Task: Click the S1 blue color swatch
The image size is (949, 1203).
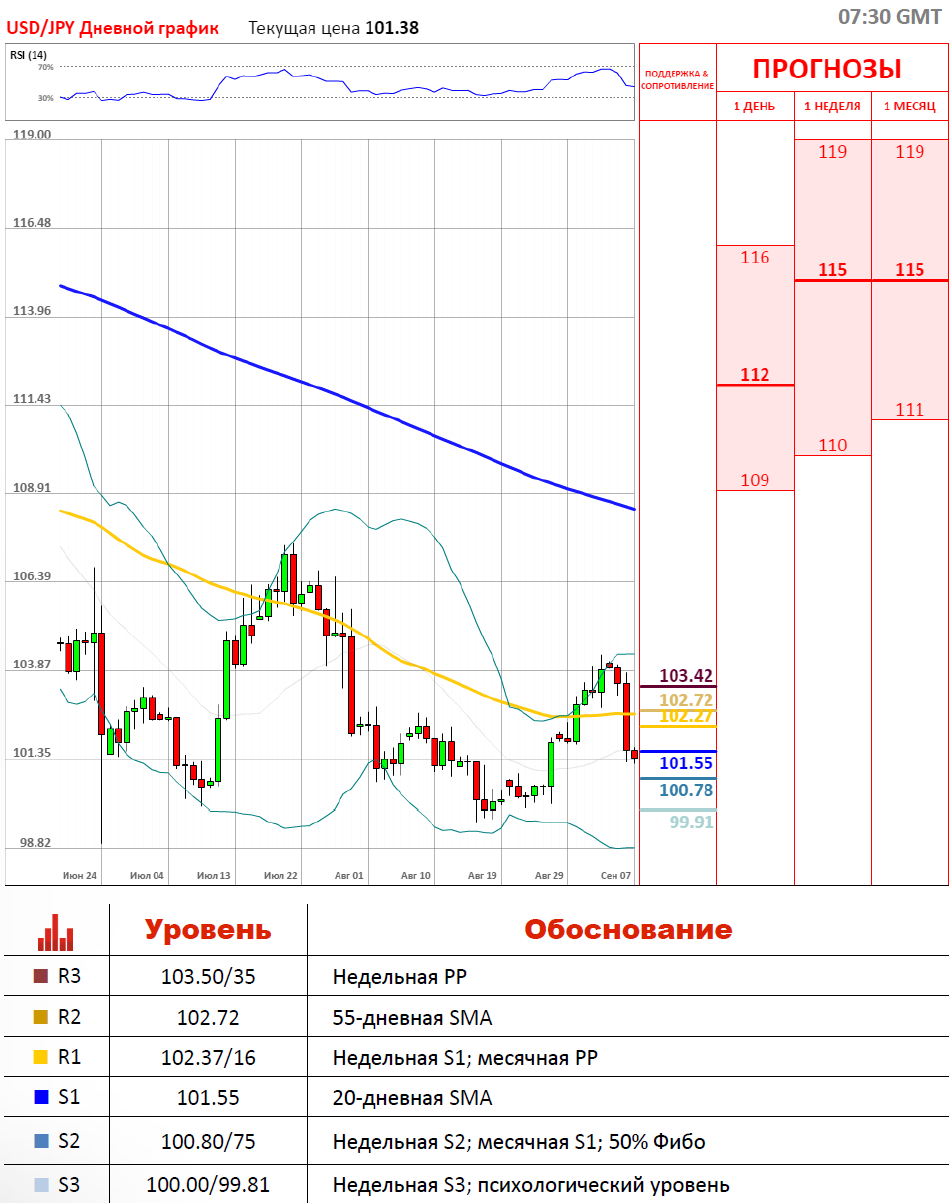Action: (41, 1097)
